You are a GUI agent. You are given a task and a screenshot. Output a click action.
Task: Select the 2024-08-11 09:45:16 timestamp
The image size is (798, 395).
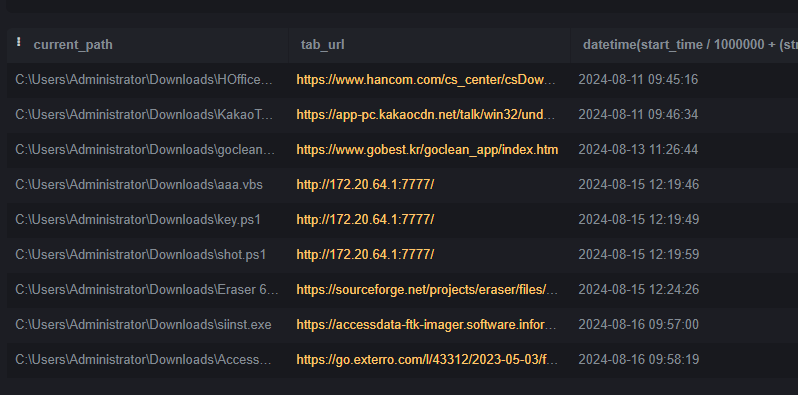[638, 80]
